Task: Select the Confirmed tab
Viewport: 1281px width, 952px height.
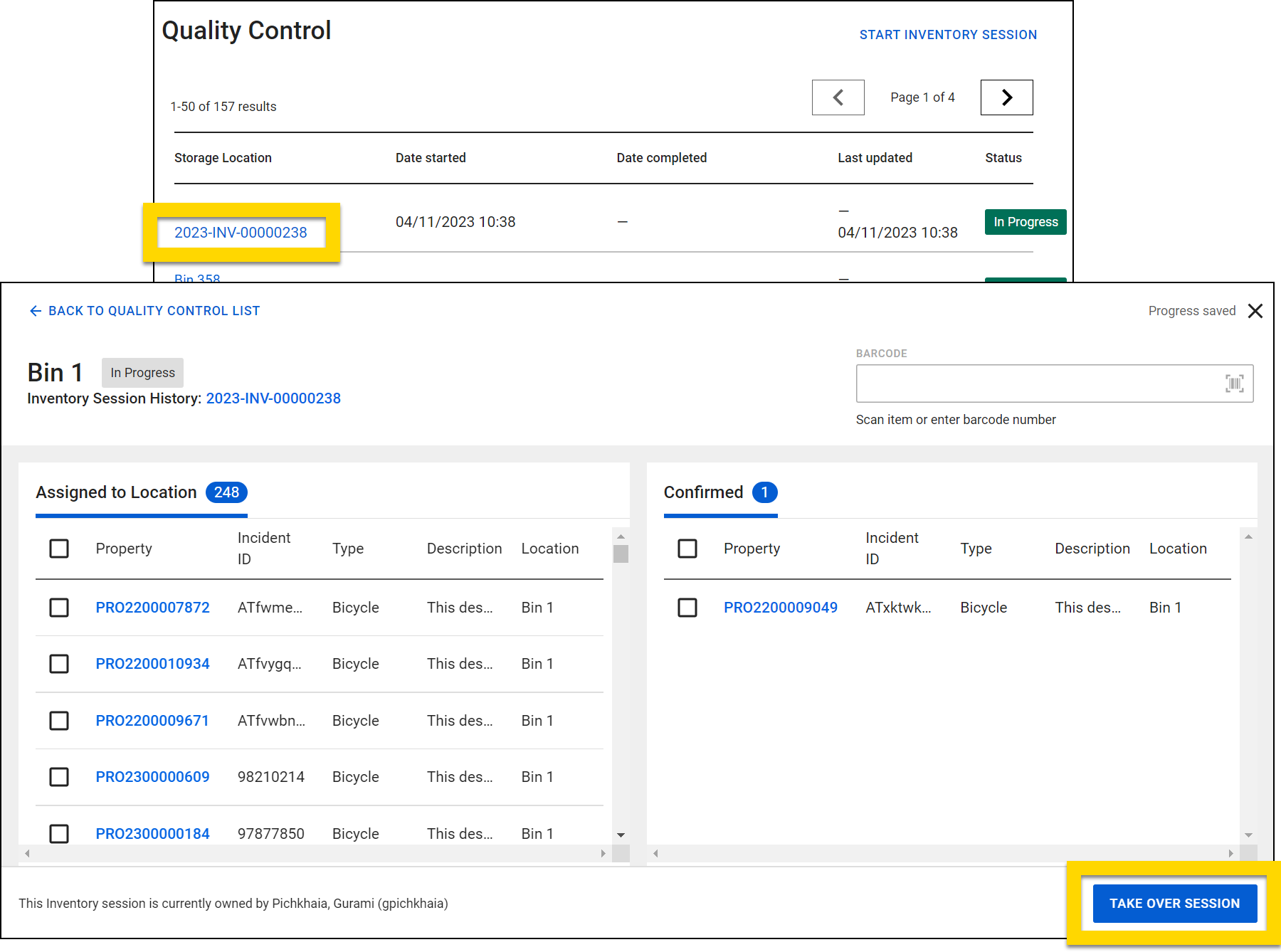Action: click(703, 492)
